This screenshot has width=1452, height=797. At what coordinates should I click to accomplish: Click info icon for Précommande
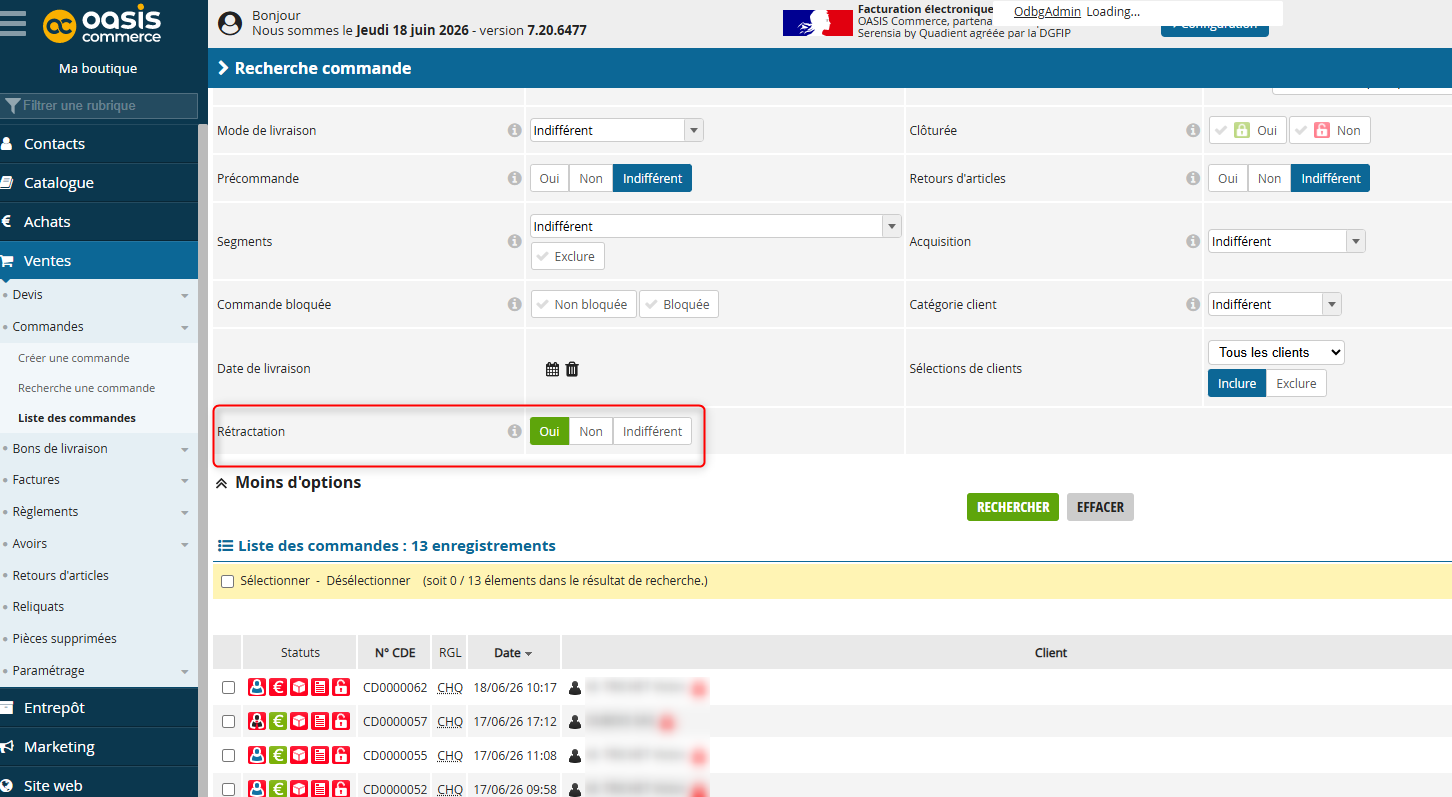click(514, 178)
